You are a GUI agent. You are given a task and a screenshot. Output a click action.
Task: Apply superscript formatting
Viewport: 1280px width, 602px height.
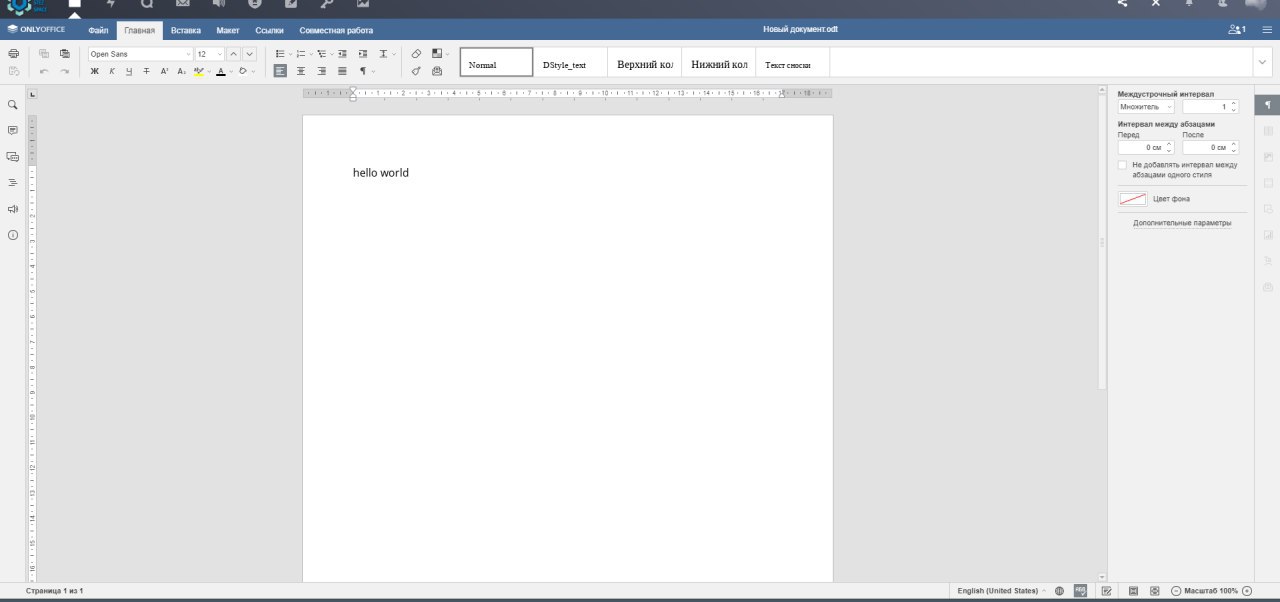[164, 71]
